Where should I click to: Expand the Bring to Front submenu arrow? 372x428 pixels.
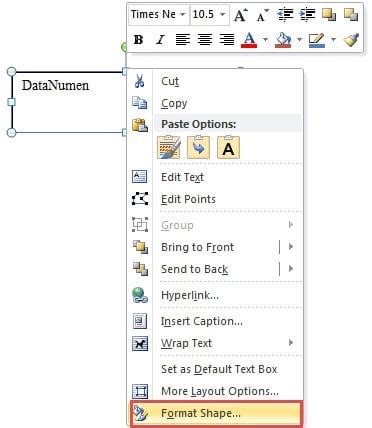tap(291, 247)
